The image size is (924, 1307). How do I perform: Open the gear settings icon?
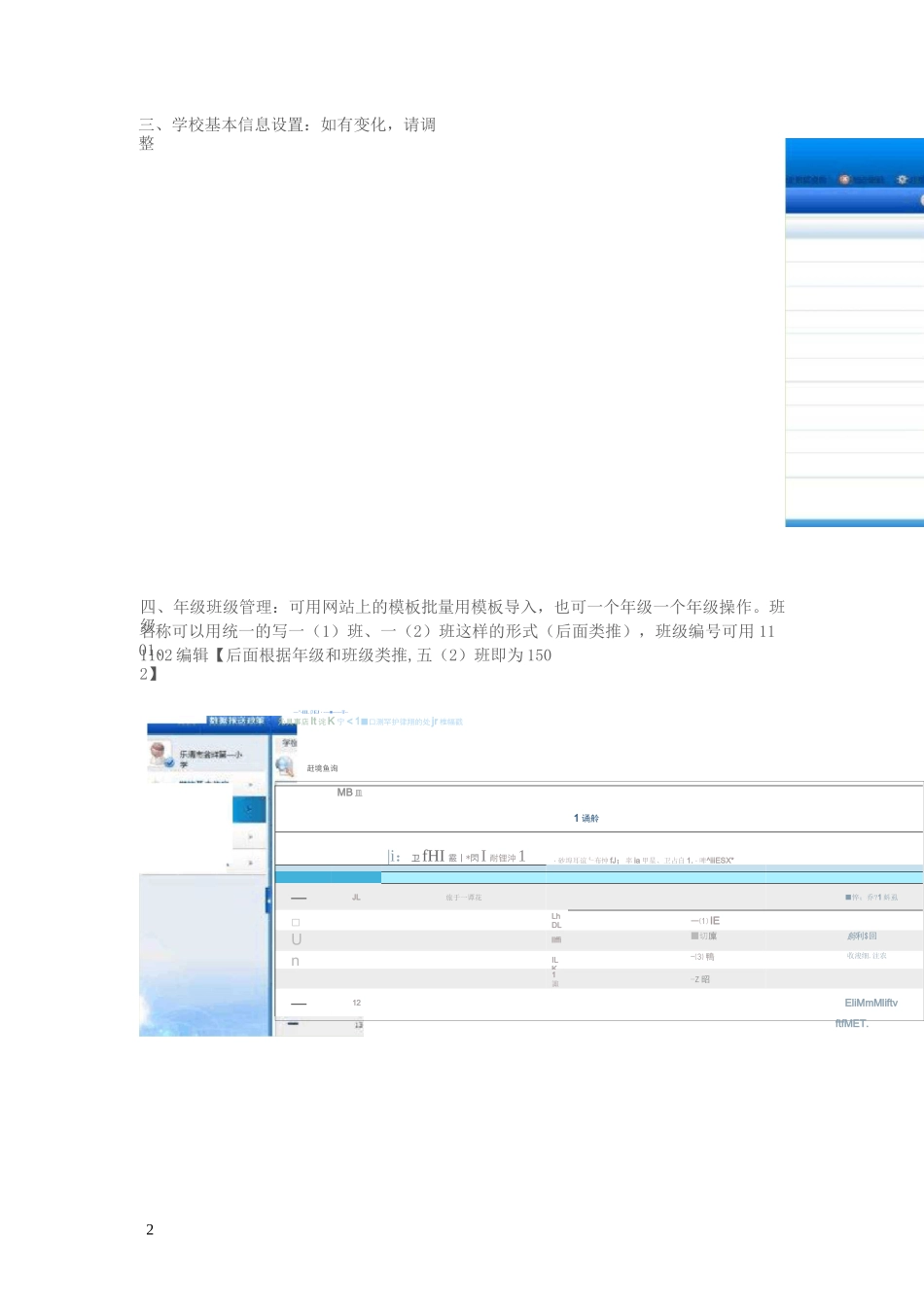pos(902,180)
